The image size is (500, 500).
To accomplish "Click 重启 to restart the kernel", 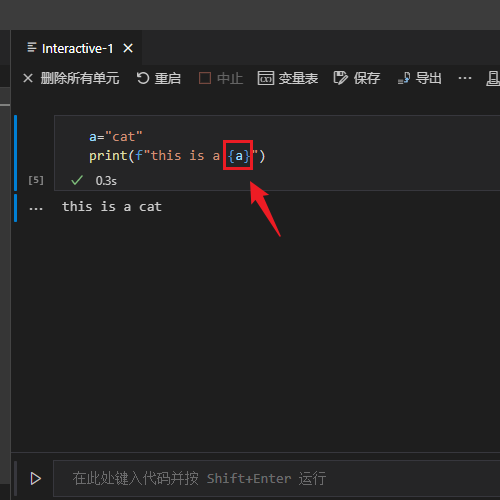I will pos(168,79).
